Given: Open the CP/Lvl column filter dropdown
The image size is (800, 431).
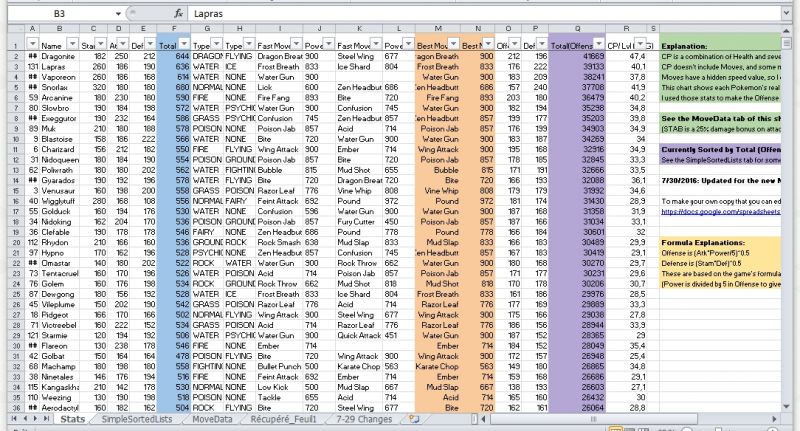Looking at the screenshot, I should 639,46.
